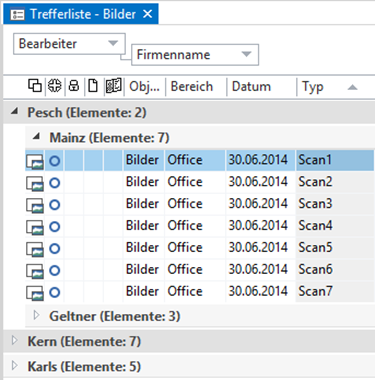The image size is (375, 380).
Task: Select the Scan5 type cell
Action: tap(335, 248)
